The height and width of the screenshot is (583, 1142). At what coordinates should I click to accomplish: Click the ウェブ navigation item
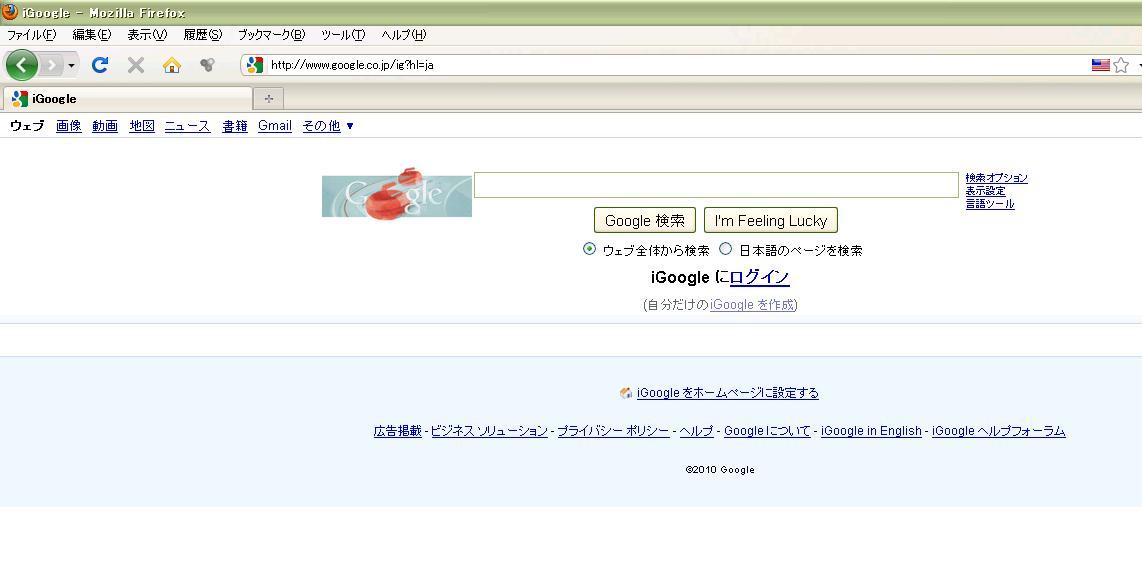(27, 126)
